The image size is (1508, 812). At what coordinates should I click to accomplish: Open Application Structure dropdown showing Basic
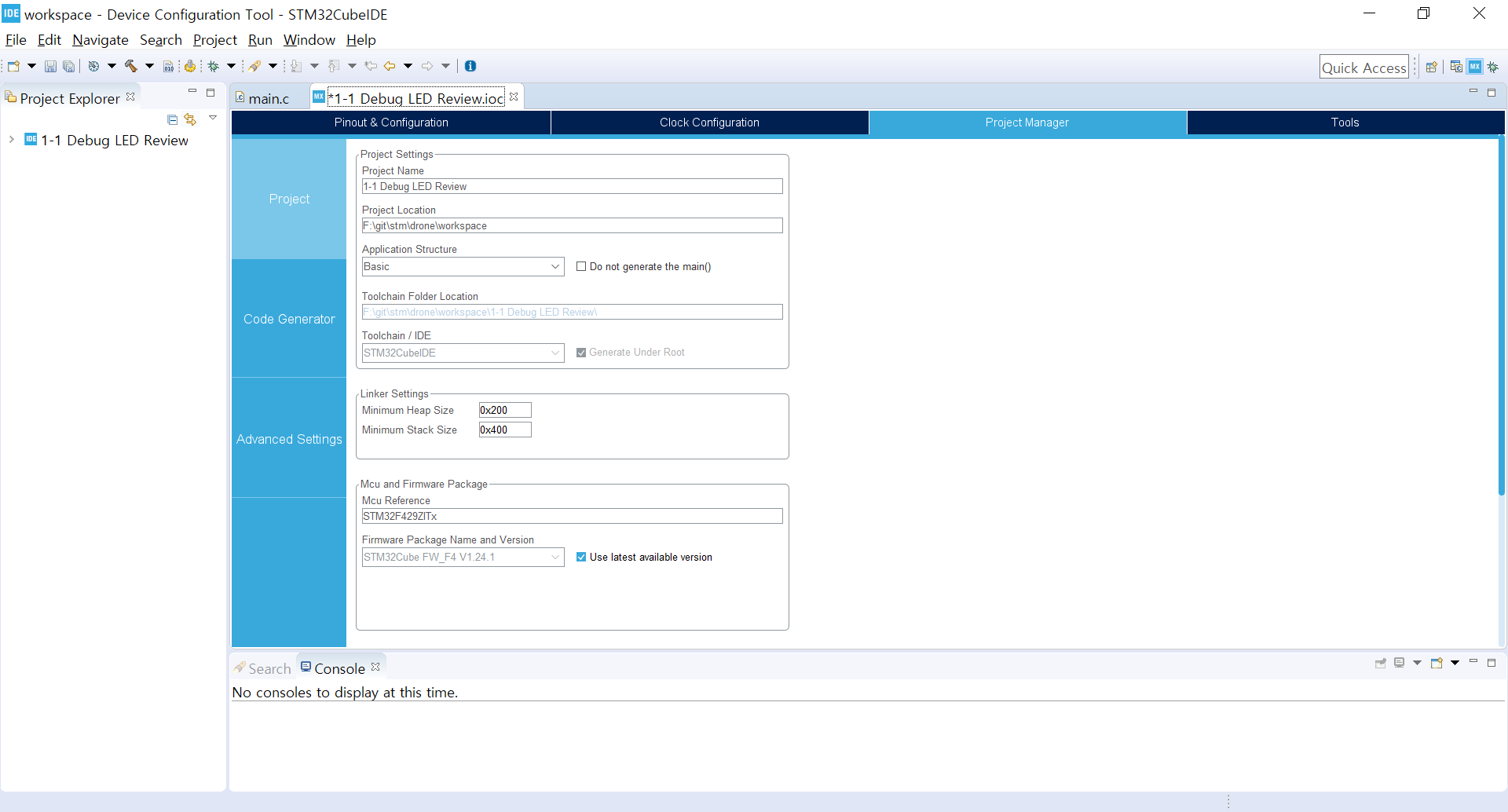[463, 266]
